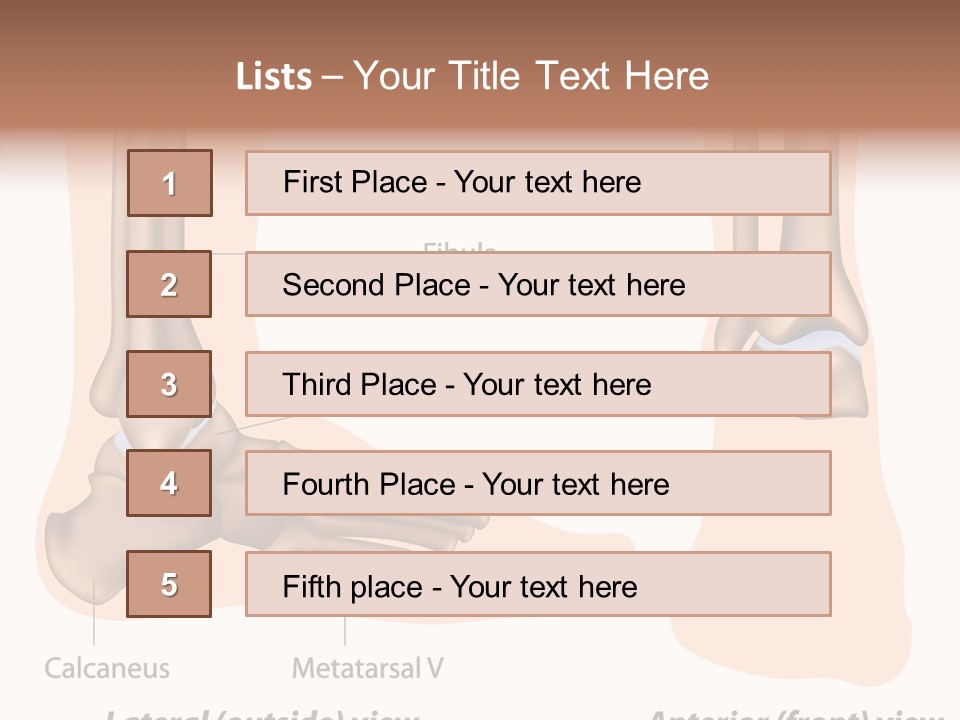Select the Anterior (front) view caption
This screenshot has height=720, width=960.
(x=795, y=714)
